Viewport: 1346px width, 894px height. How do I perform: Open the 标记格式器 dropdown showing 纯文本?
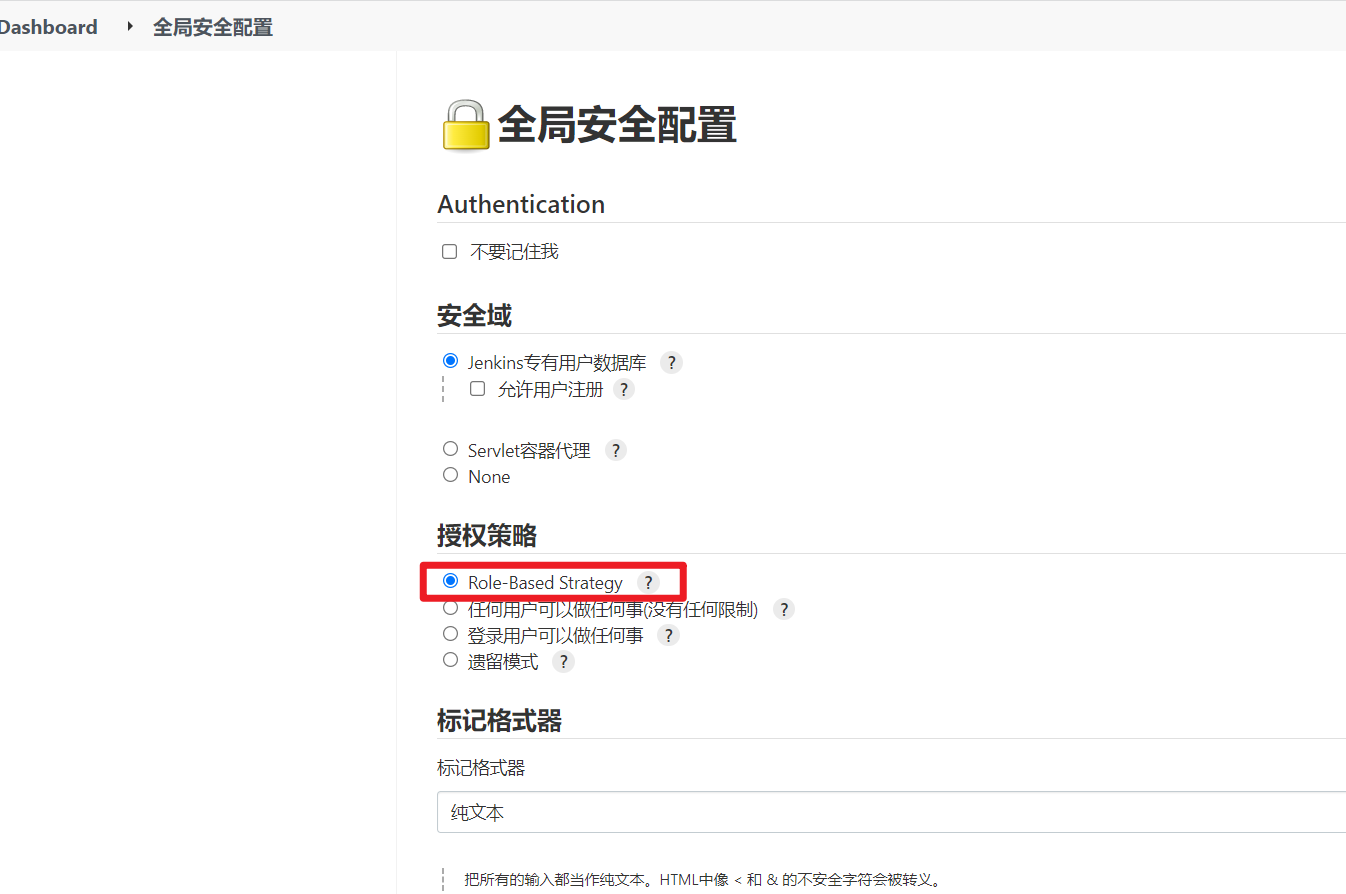[x=890, y=813]
